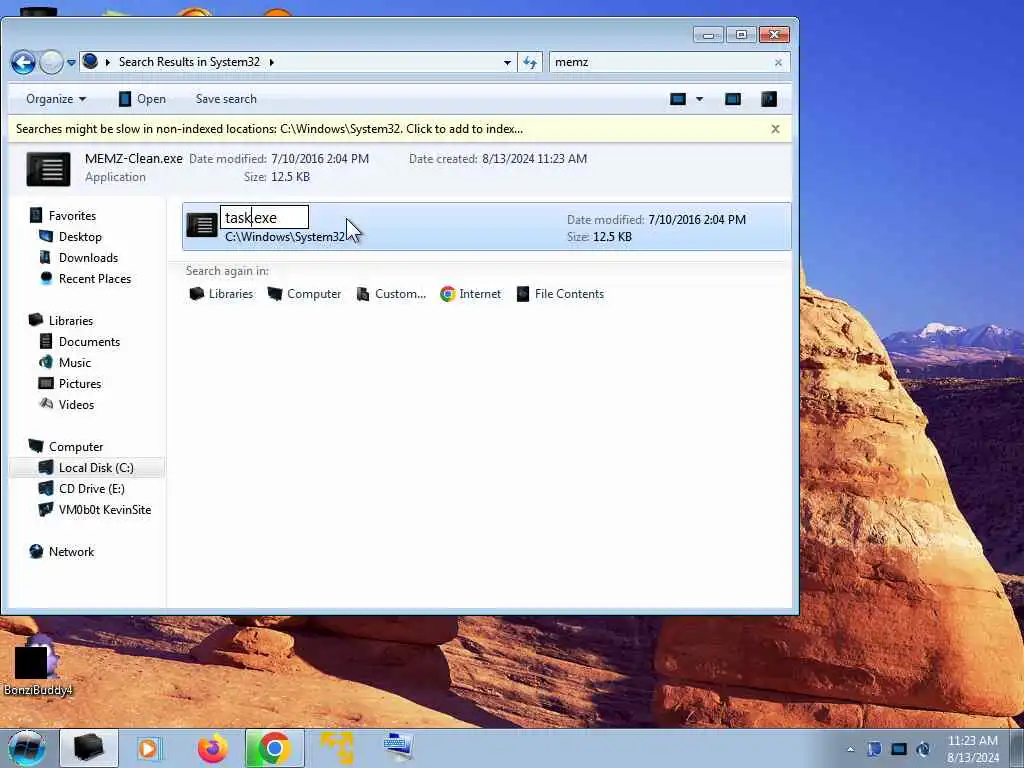Click the volume tray icon

tap(923, 749)
